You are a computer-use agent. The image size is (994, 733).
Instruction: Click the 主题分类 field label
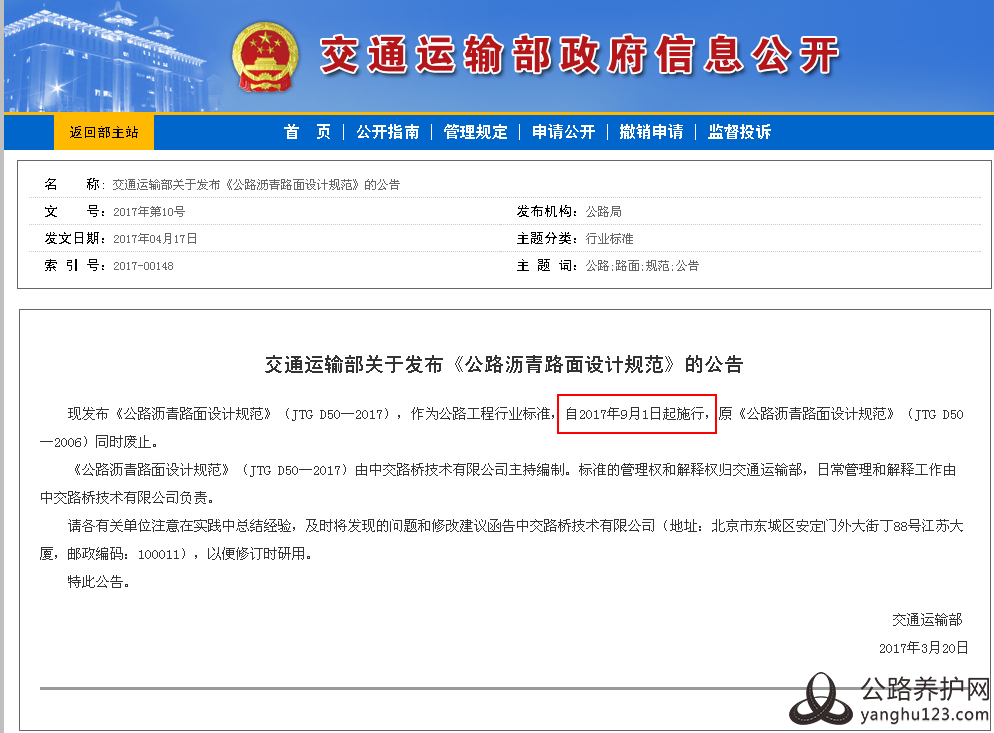pos(547,238)
